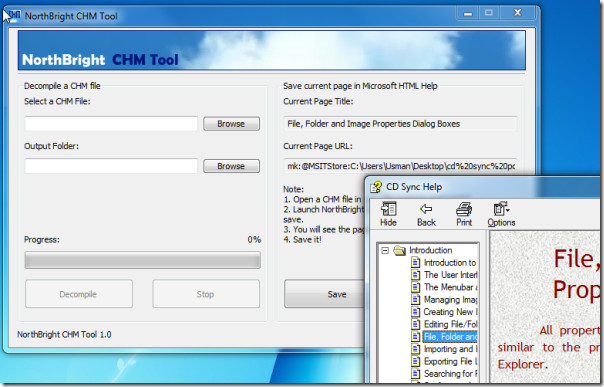The height and width of the screenshot is (387, 604).
Task: Click the Current Page URL field
Action: coord(400,166)
